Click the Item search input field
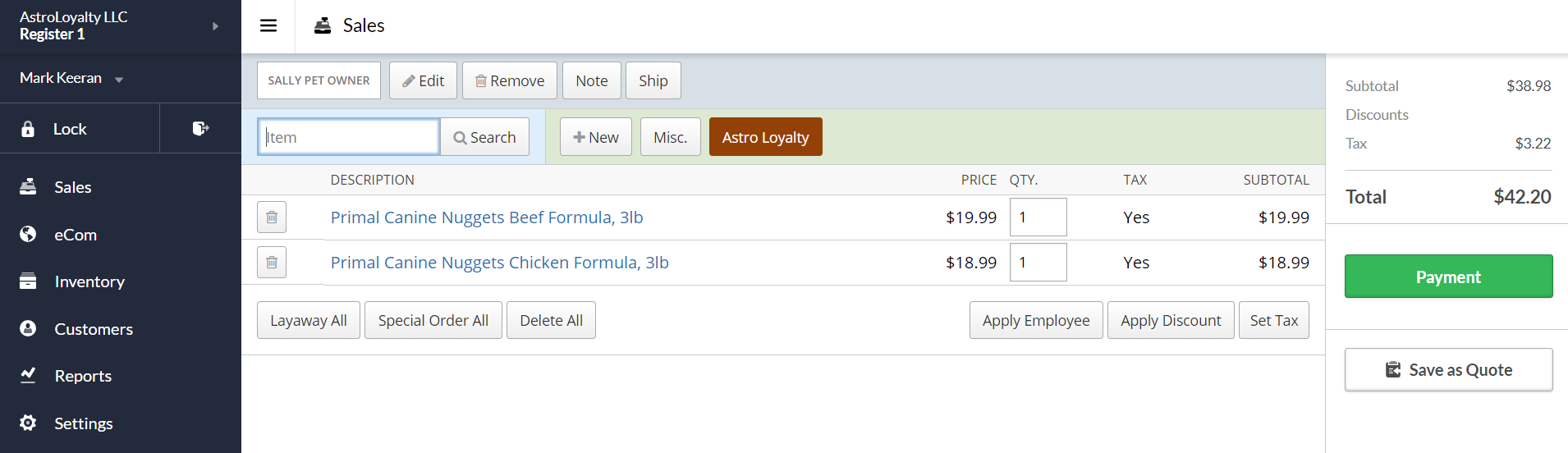The image size is (1568, 453). [349, 137]
